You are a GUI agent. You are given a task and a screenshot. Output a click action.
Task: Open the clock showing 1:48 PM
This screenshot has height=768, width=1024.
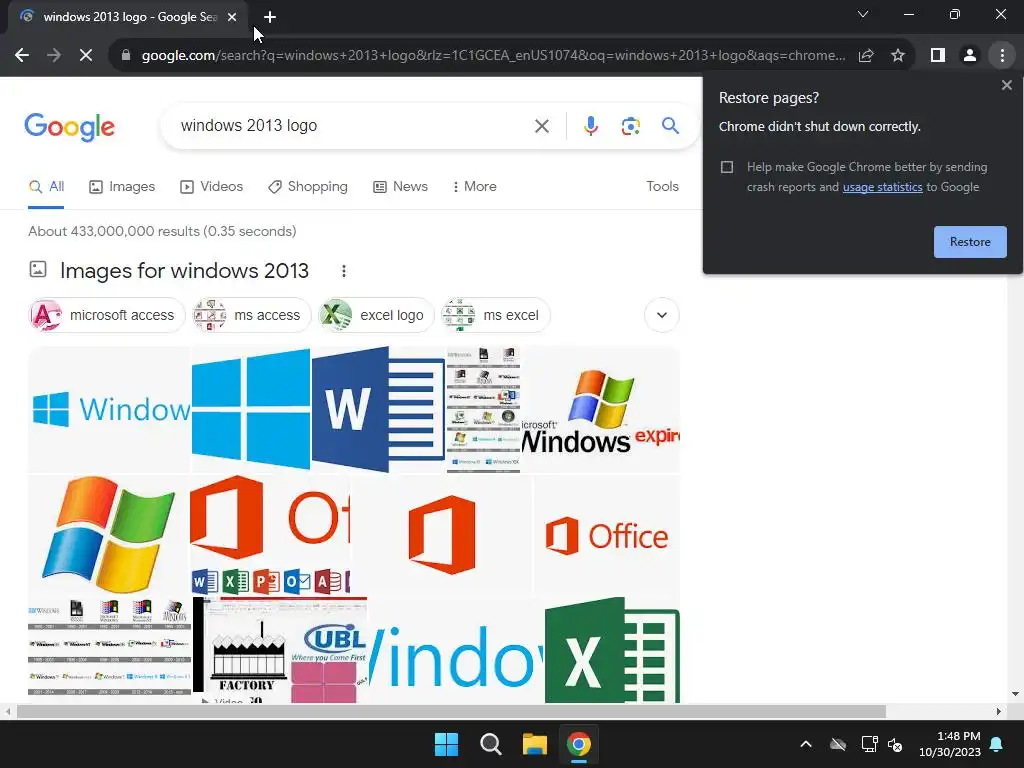pos(950,744)
